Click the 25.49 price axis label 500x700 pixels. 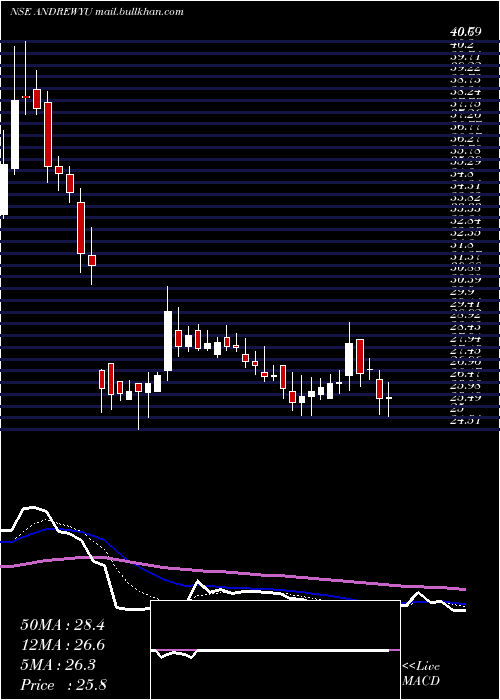click(464, 397)
